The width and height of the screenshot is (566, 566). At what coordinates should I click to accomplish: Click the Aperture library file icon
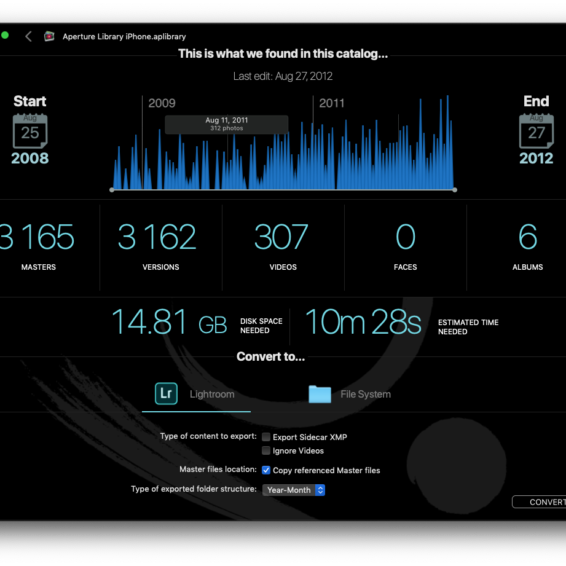point(49,36)
